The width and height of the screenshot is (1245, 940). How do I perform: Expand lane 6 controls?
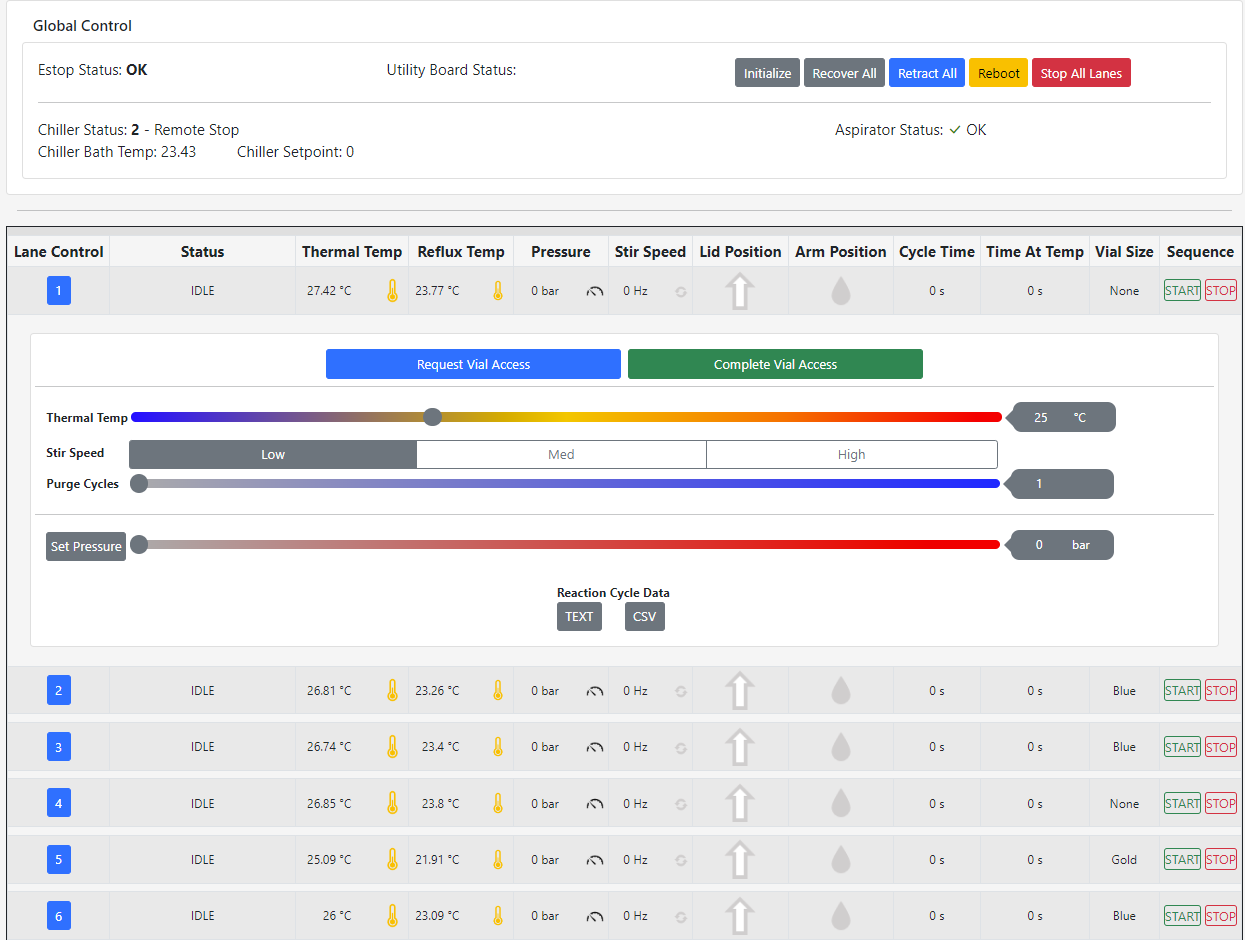59,916
